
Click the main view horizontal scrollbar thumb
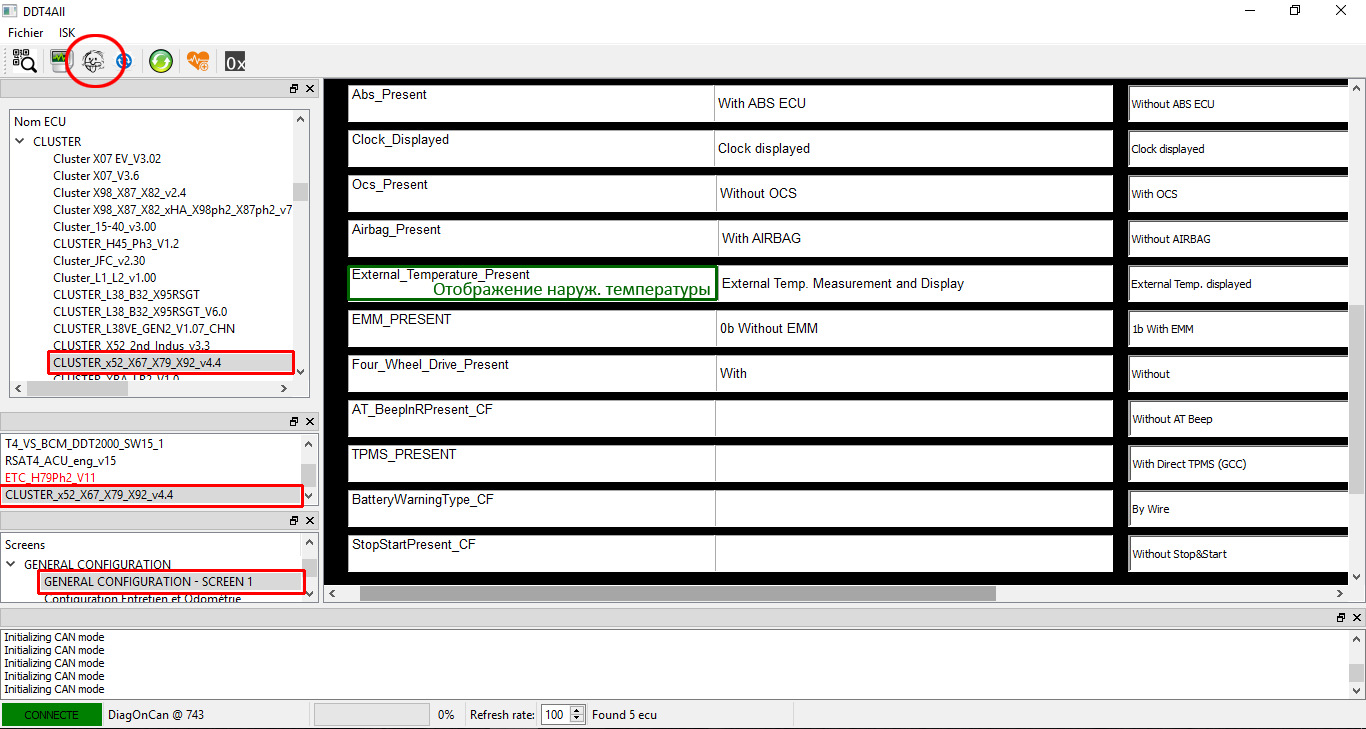[x=678, y=593]
